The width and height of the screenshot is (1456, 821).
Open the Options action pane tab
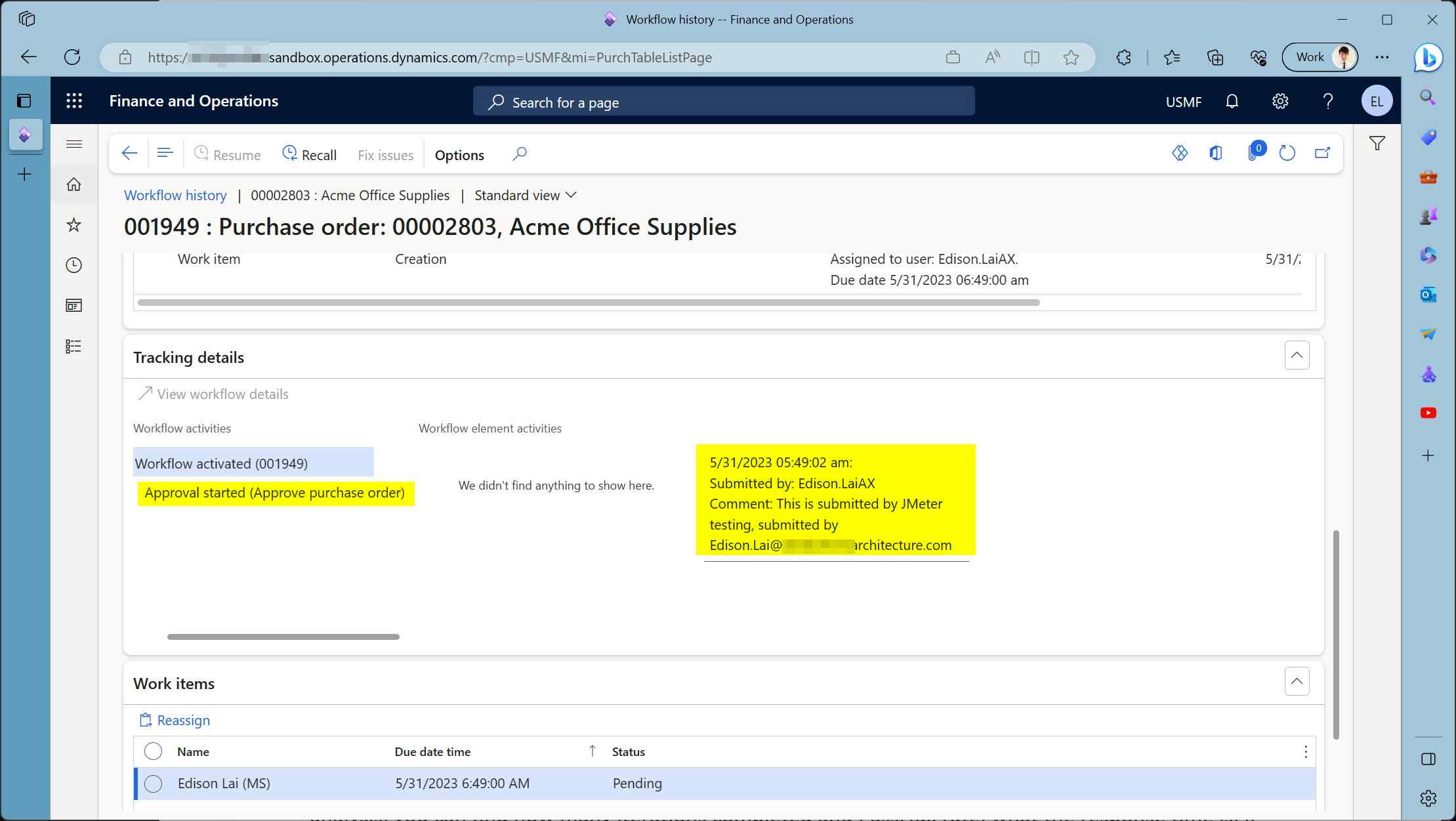click(459, 156)
